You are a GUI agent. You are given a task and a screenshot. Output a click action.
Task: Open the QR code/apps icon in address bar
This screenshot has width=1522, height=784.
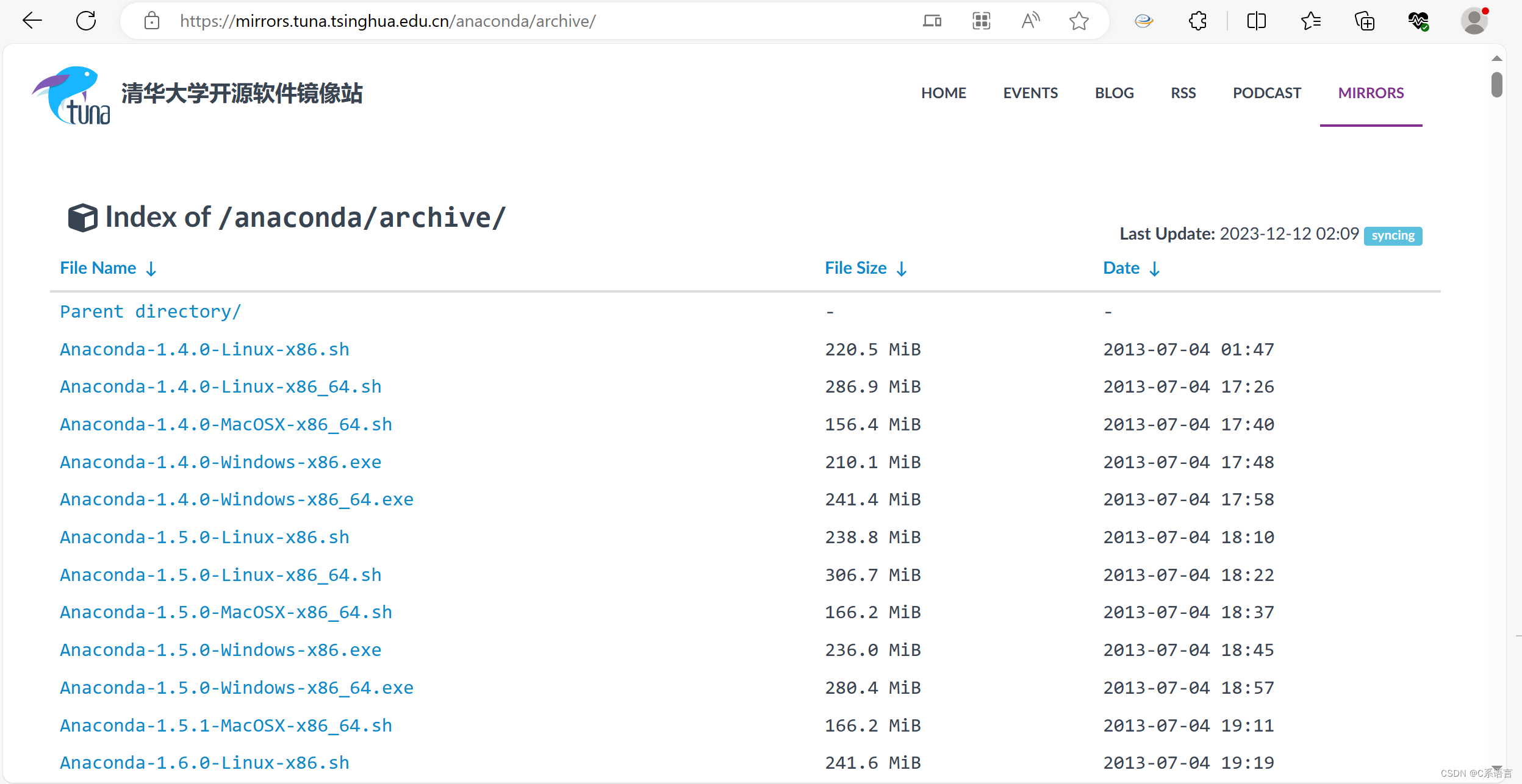pos(981,21)
